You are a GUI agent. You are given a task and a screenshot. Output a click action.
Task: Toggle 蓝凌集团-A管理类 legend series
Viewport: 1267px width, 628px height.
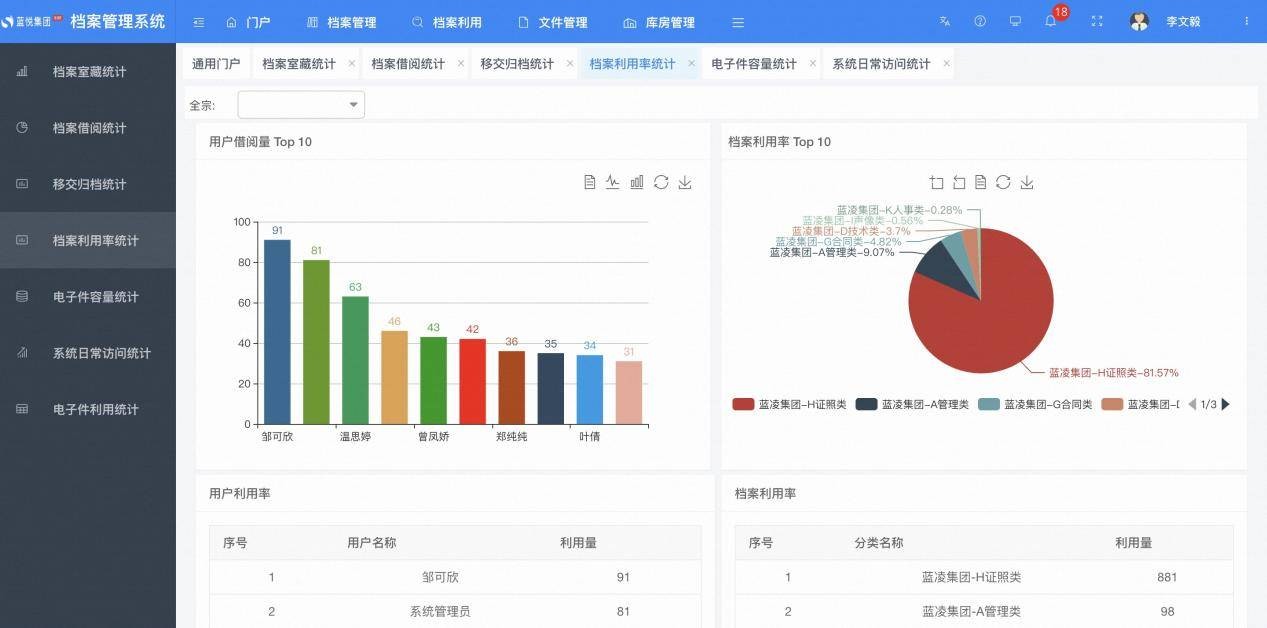(912, 404)
